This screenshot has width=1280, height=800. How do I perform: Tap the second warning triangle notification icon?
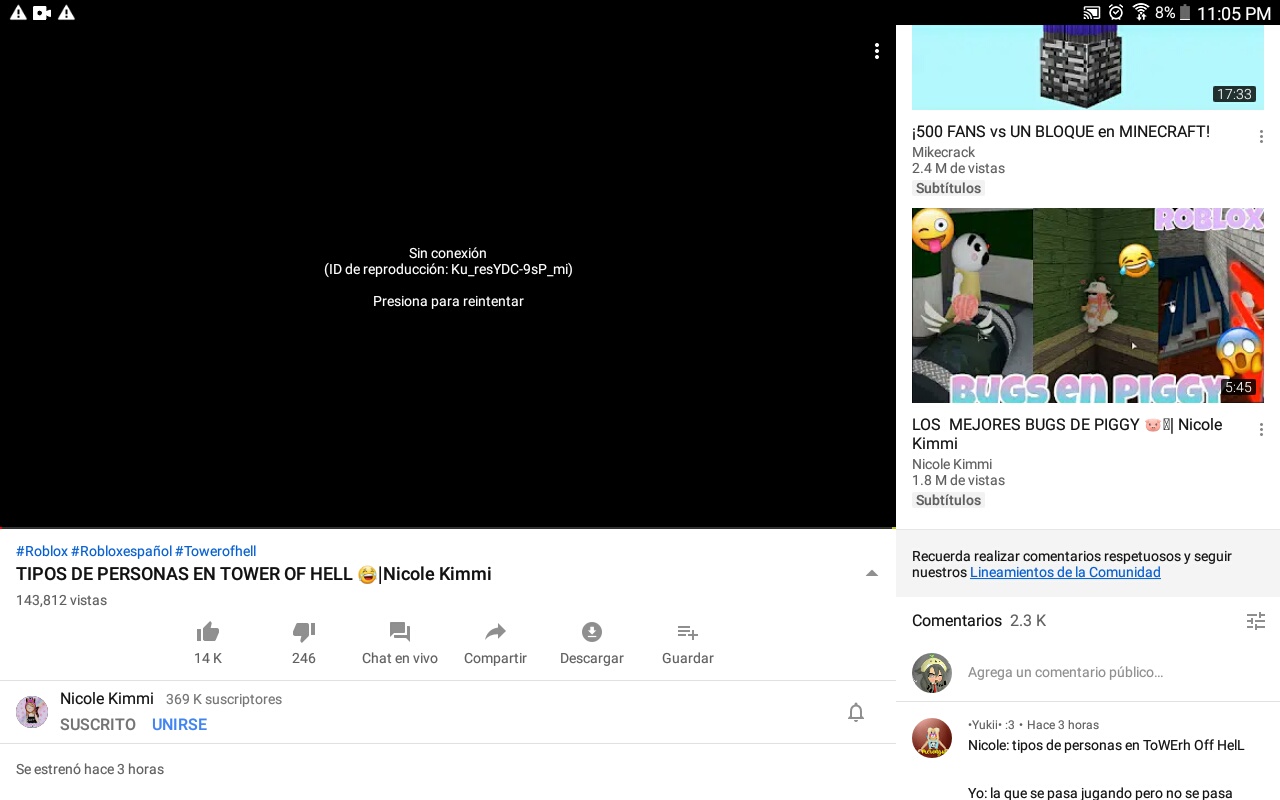point(67,13)
